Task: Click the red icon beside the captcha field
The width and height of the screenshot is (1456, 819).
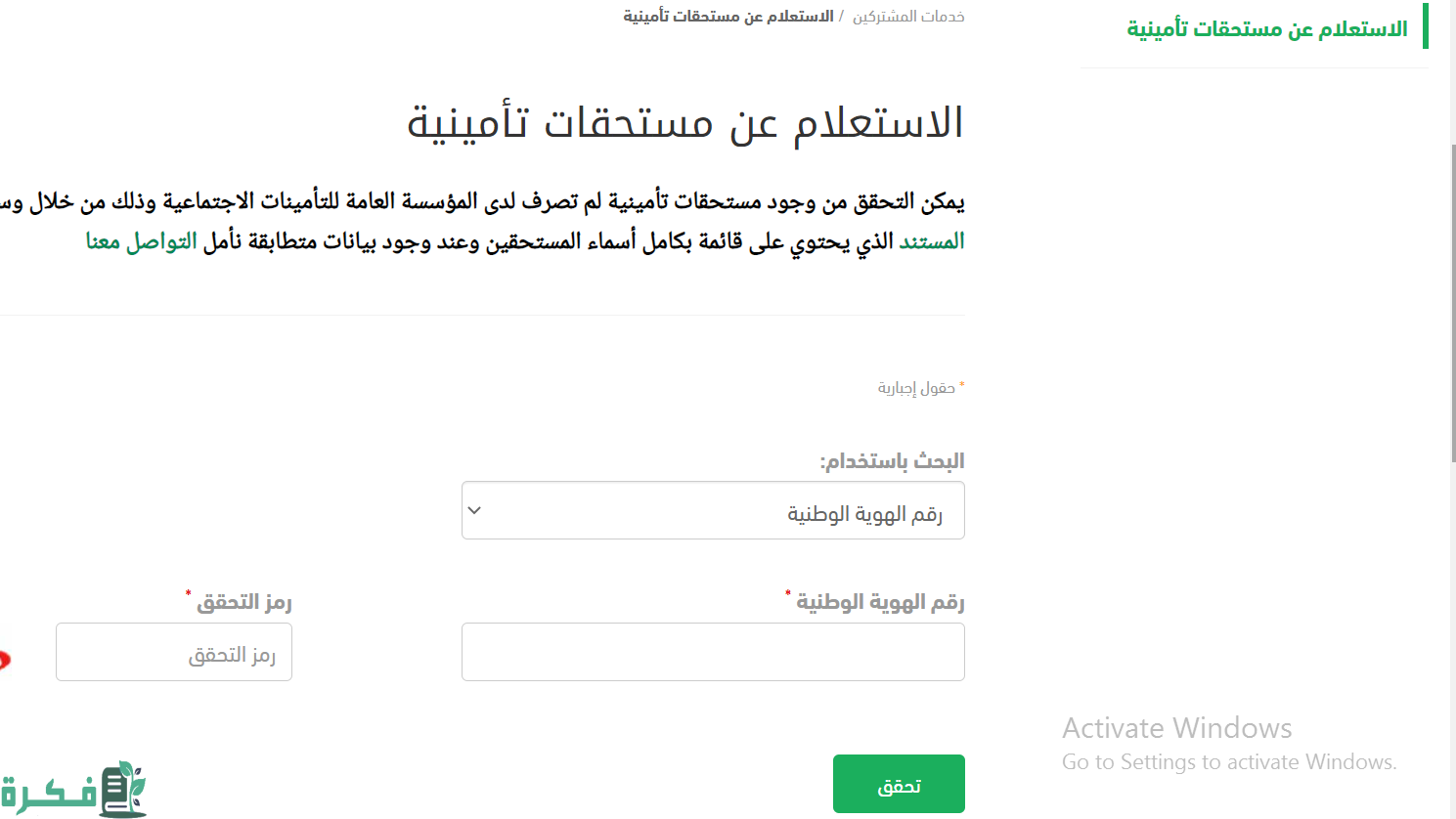Action: pos(4,661)
